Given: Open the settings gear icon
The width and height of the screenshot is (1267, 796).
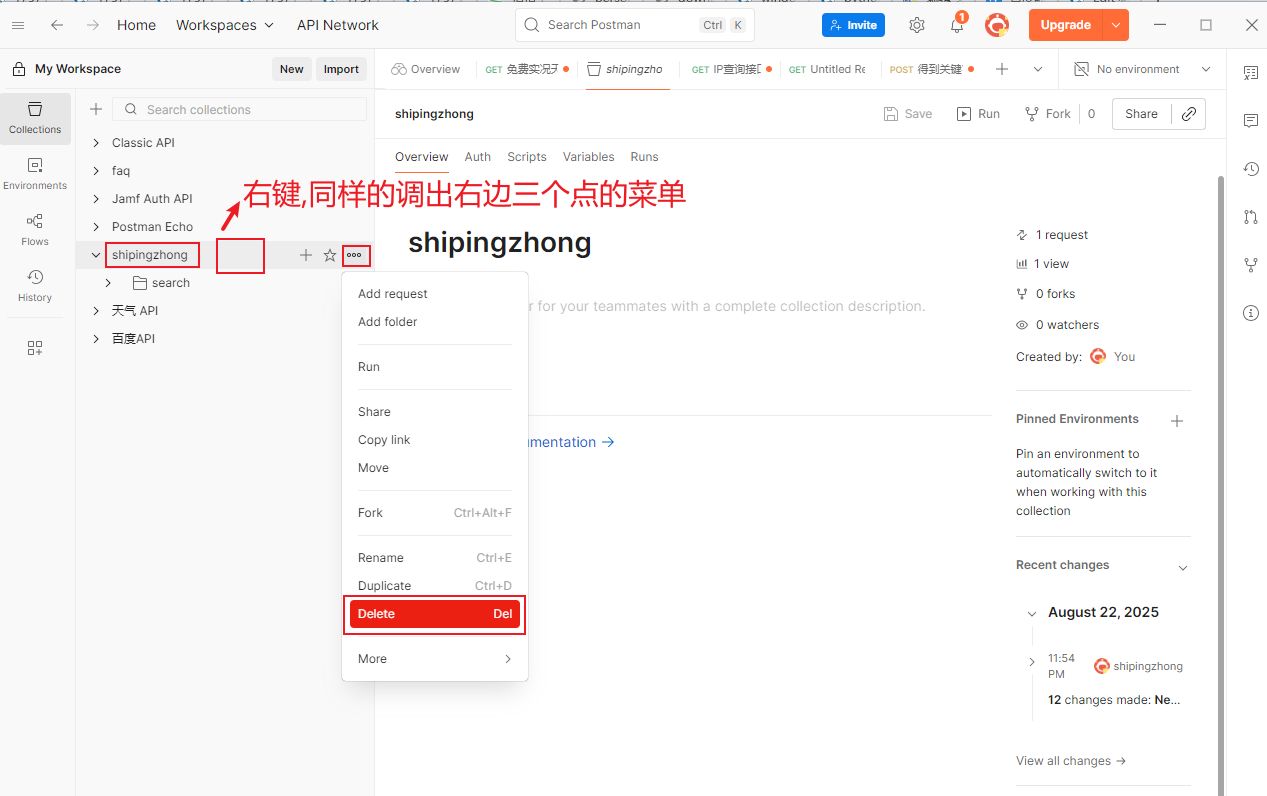Looking at the screenshot, I should pos(916,26).
